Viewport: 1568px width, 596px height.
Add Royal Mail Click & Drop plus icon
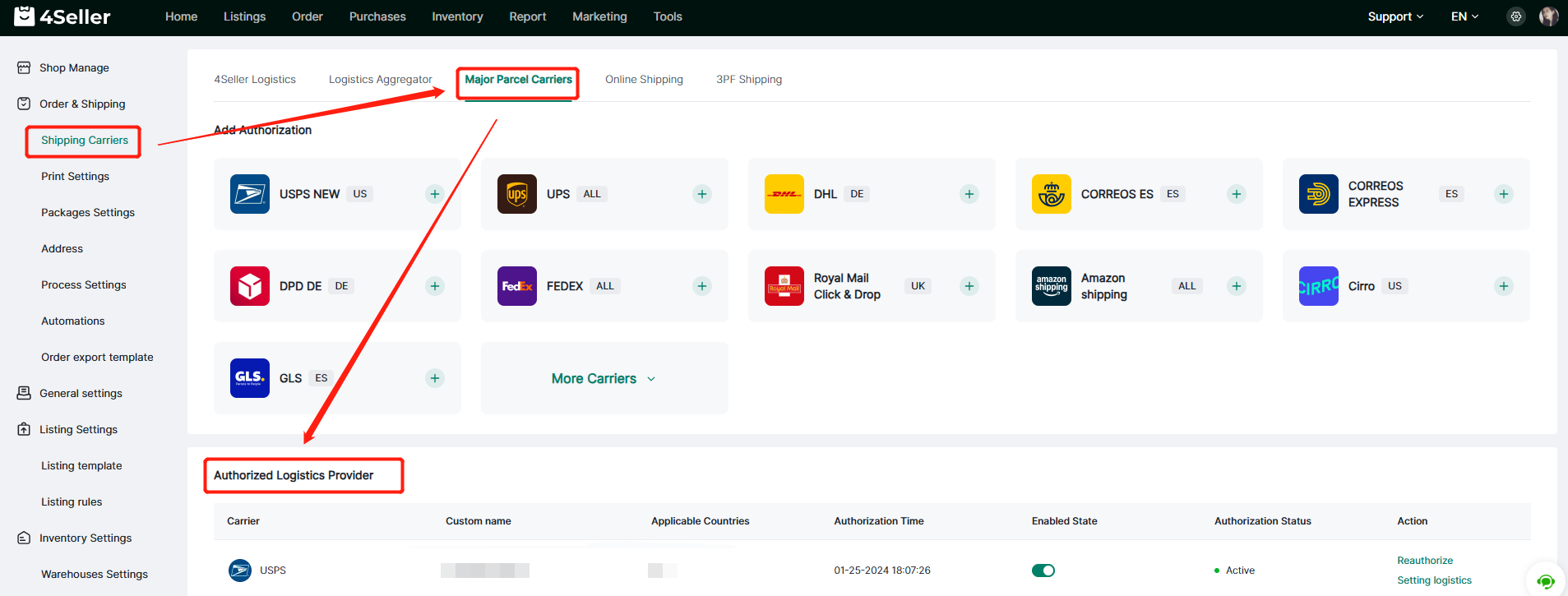coord(969,286)
